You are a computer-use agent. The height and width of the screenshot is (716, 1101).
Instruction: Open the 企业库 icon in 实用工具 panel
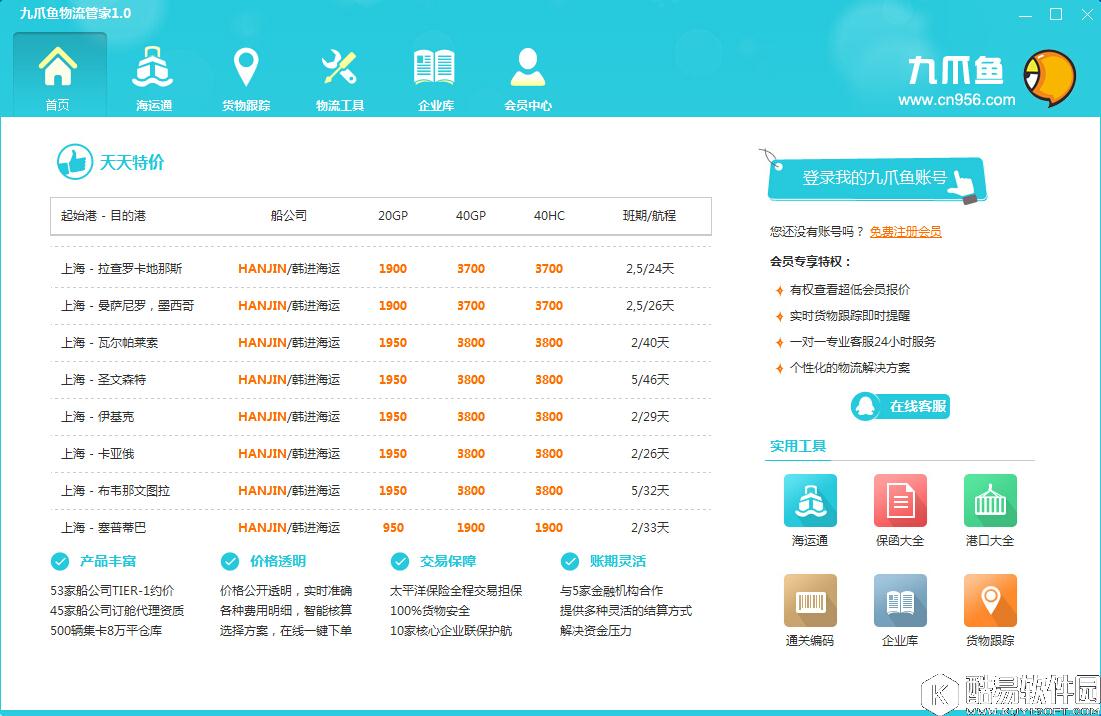coord(898,601)
